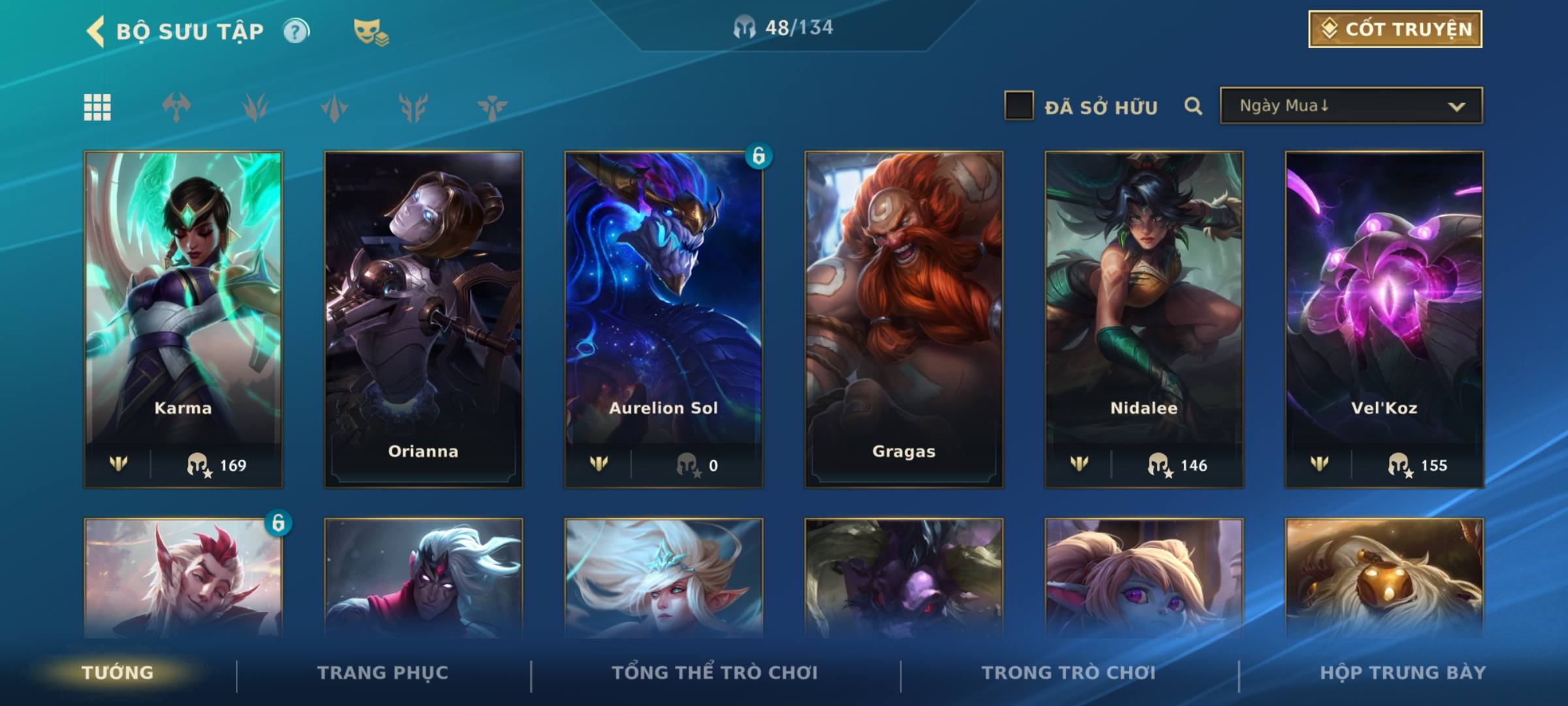1568x706 pixels.
Task: Select the all champions grid filter
Action: click(x=97, y=107)
